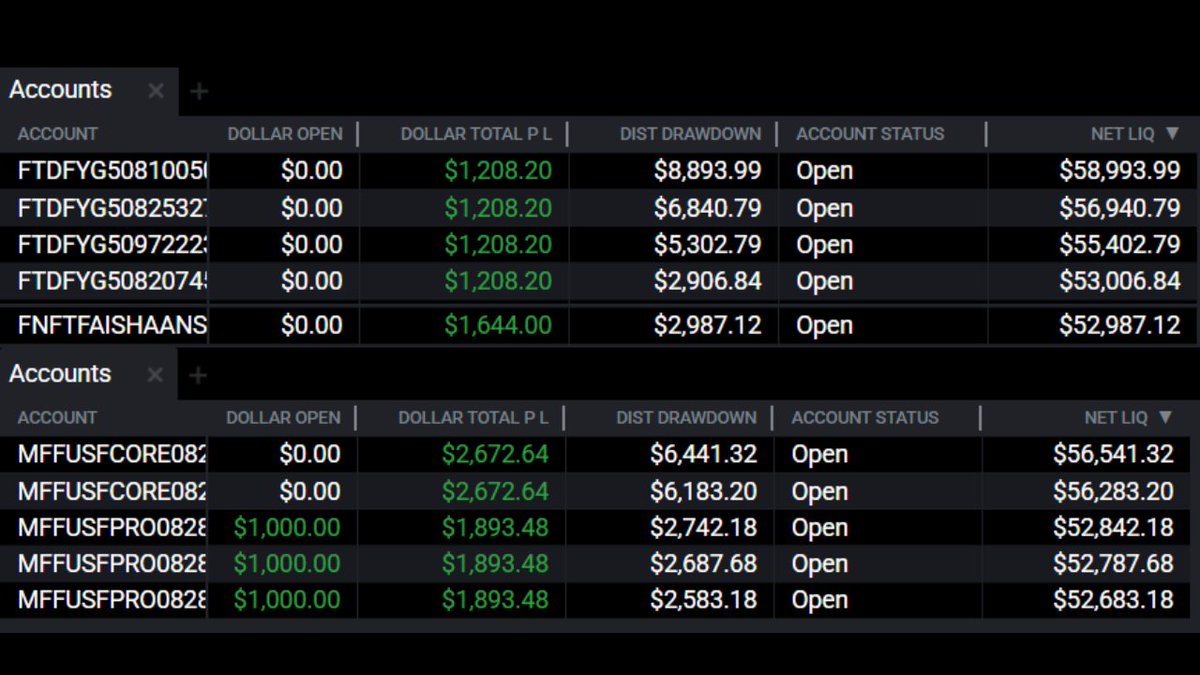Click the $2,987.12 drawdown value
The width and height of the screenshot is (1200, 675).
click(707, 326)
